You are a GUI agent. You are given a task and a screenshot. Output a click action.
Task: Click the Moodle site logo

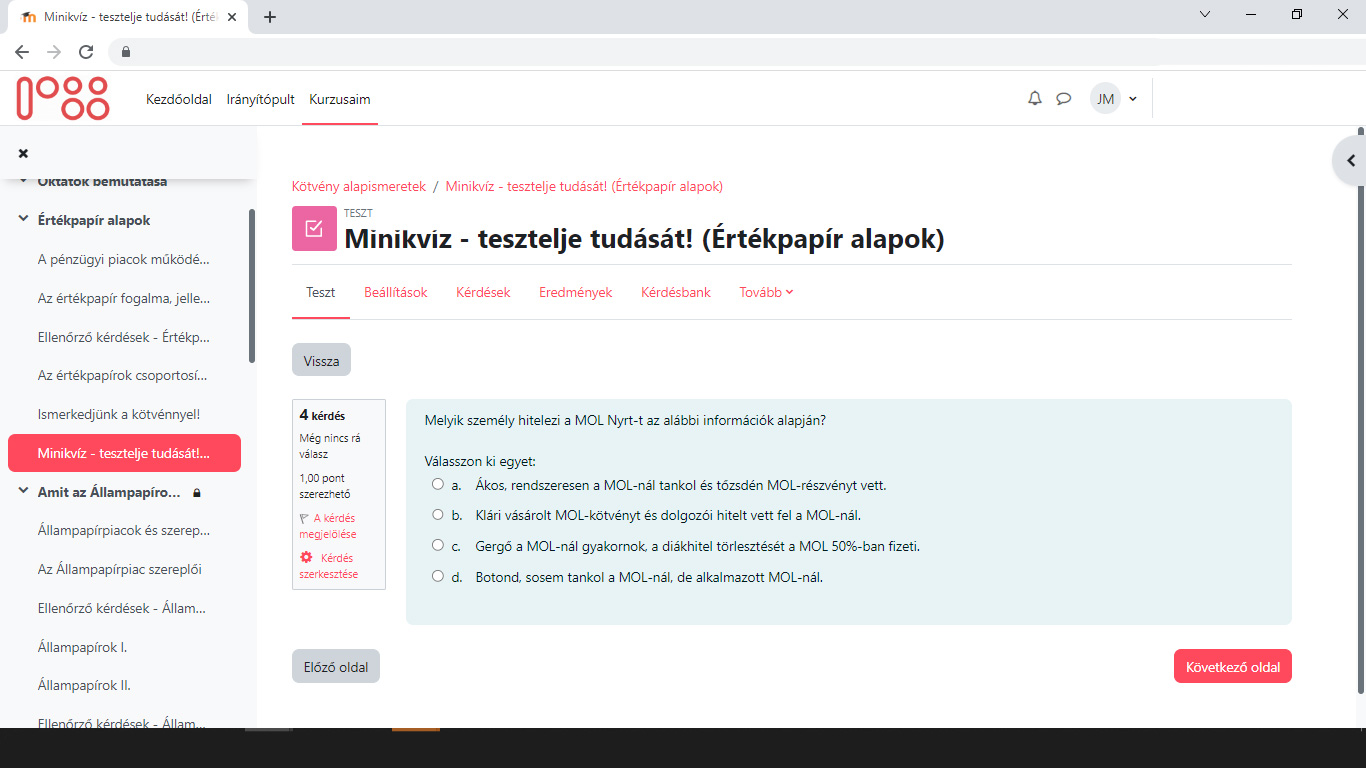pyautogui.click(x=62, y=98)
